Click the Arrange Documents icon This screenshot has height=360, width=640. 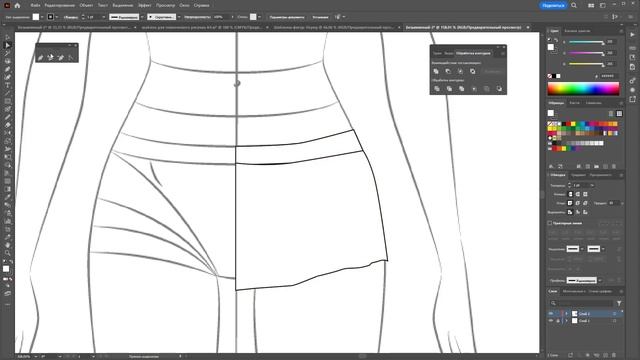[x=591, y=5]
